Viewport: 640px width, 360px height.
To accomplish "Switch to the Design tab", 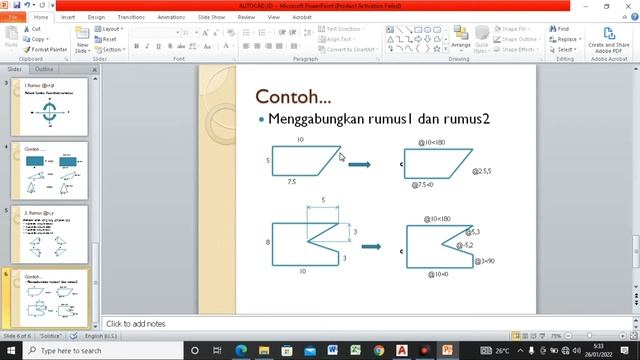I will click(x=96, y=17).
